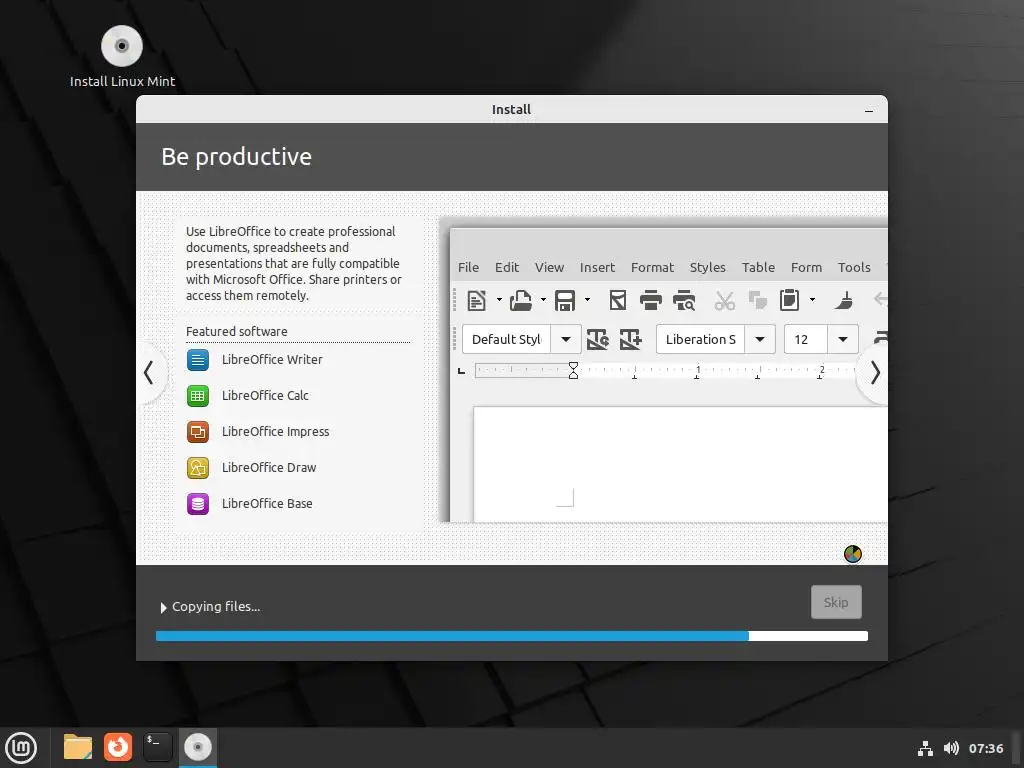Select the installer disc item in taskbar

(198, 747)
